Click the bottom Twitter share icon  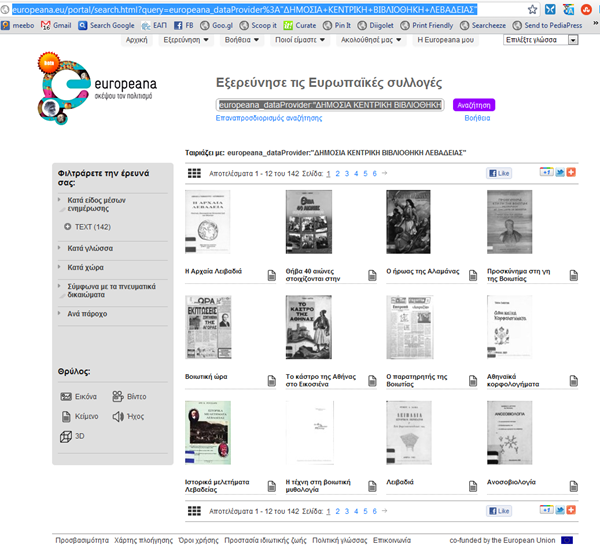pos(560,510)
